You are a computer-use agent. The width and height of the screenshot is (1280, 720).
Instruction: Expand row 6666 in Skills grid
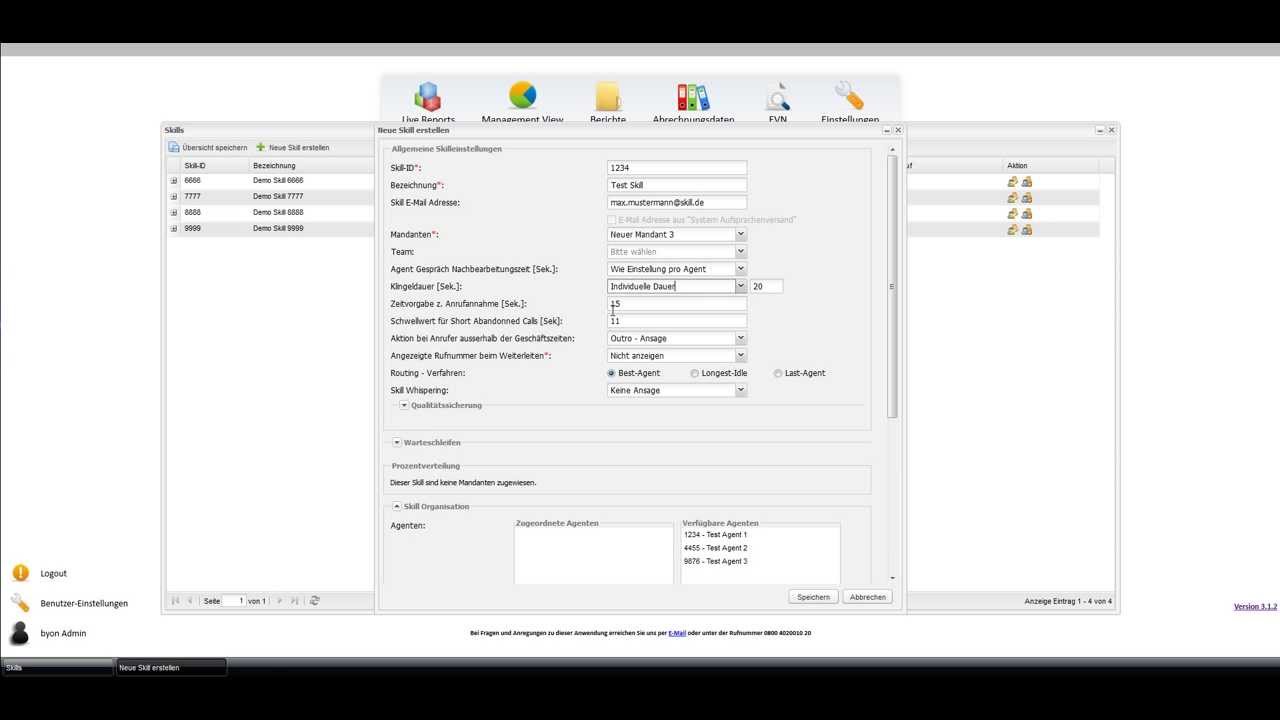[174, 181]
